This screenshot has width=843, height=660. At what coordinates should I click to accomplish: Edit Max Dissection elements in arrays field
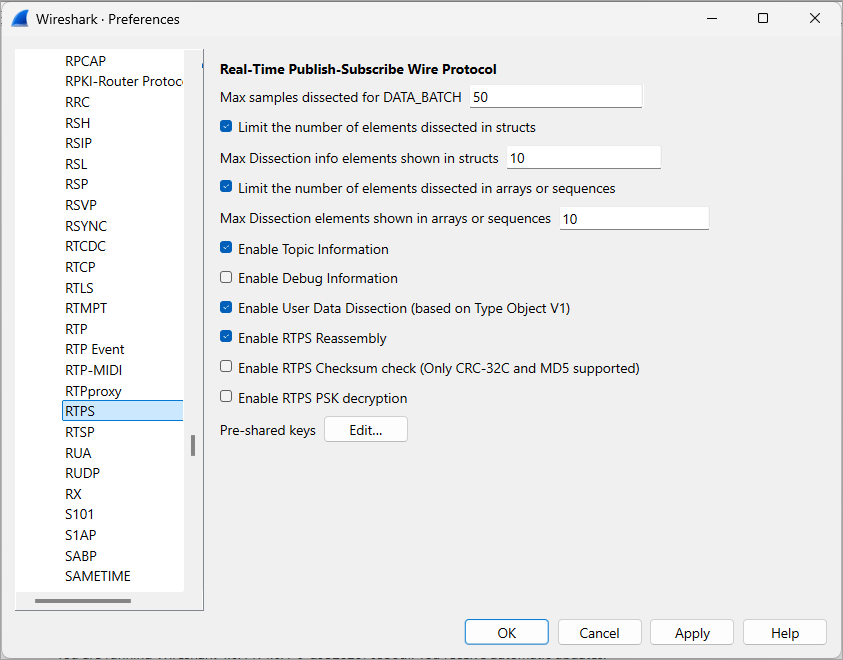(x=634, y=219)
